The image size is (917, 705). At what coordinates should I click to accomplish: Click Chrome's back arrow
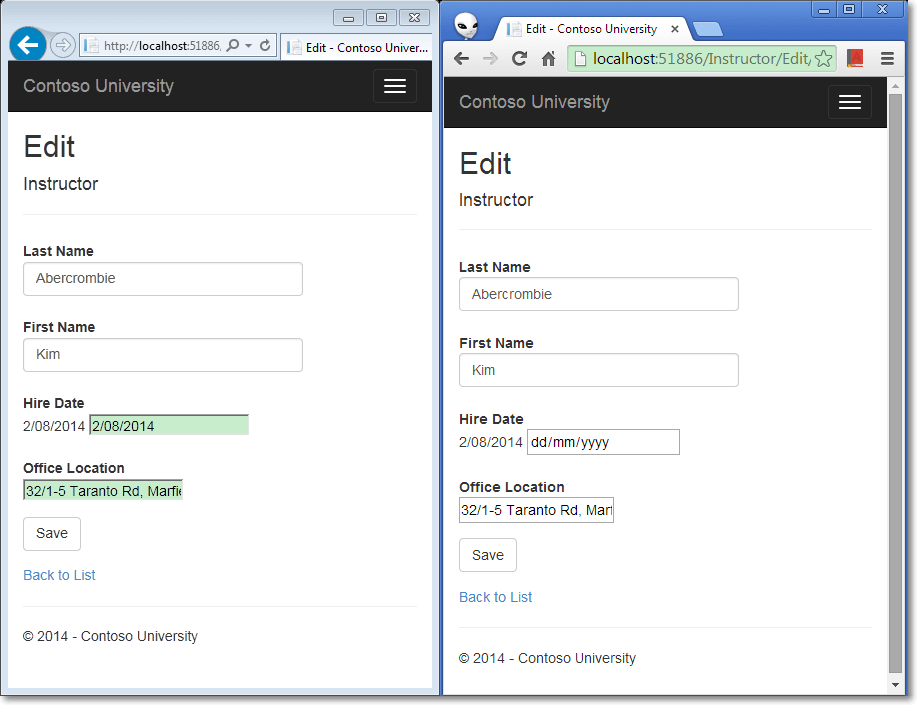click(461, 59)
